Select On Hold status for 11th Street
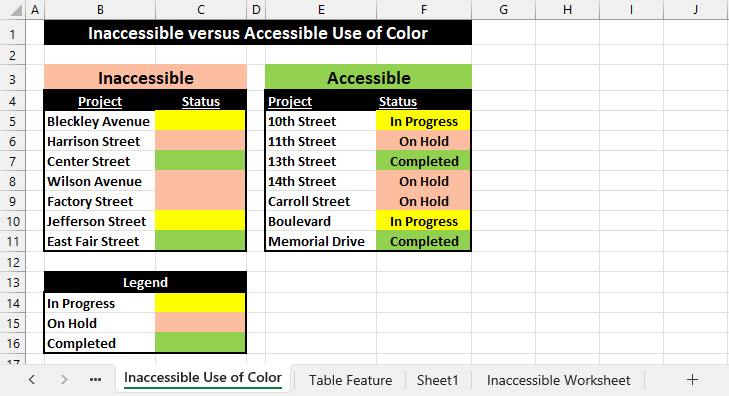This screenshot has width=729, height=396. (x=424, y=141)
